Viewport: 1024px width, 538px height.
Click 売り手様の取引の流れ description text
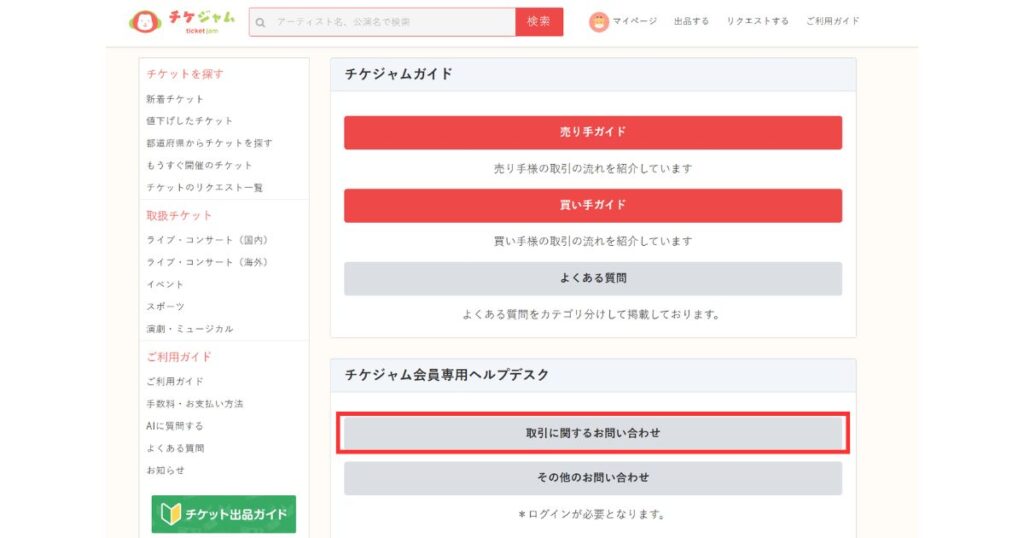pyautogui.click(x=593, y=168)
